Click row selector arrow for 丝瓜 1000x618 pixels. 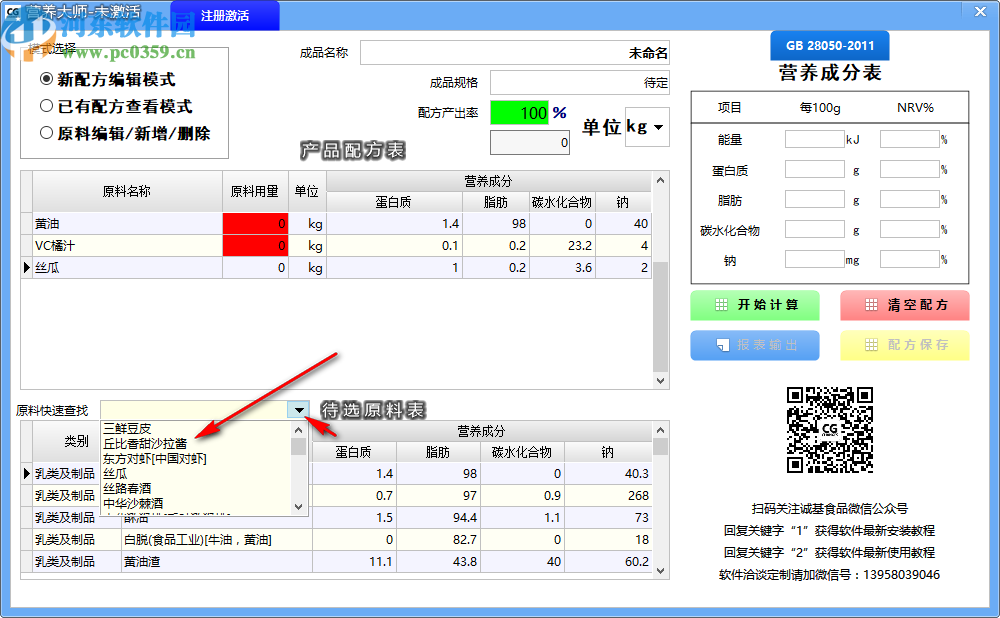pos(27,268)
